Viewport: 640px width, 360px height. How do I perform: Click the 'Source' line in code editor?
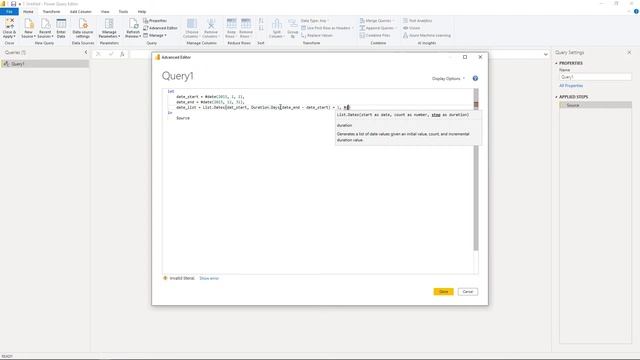183,118
